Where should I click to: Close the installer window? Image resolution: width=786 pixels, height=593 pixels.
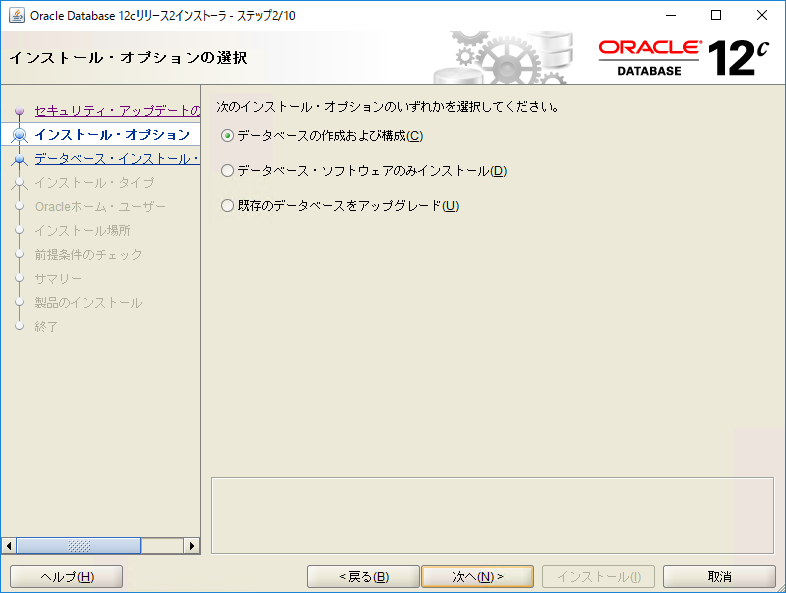pyautogui.click(x=761, y=15)
